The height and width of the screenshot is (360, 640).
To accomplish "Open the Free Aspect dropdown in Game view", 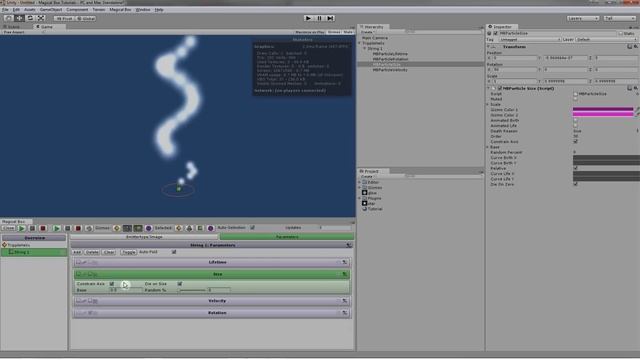I will [23, 32].
